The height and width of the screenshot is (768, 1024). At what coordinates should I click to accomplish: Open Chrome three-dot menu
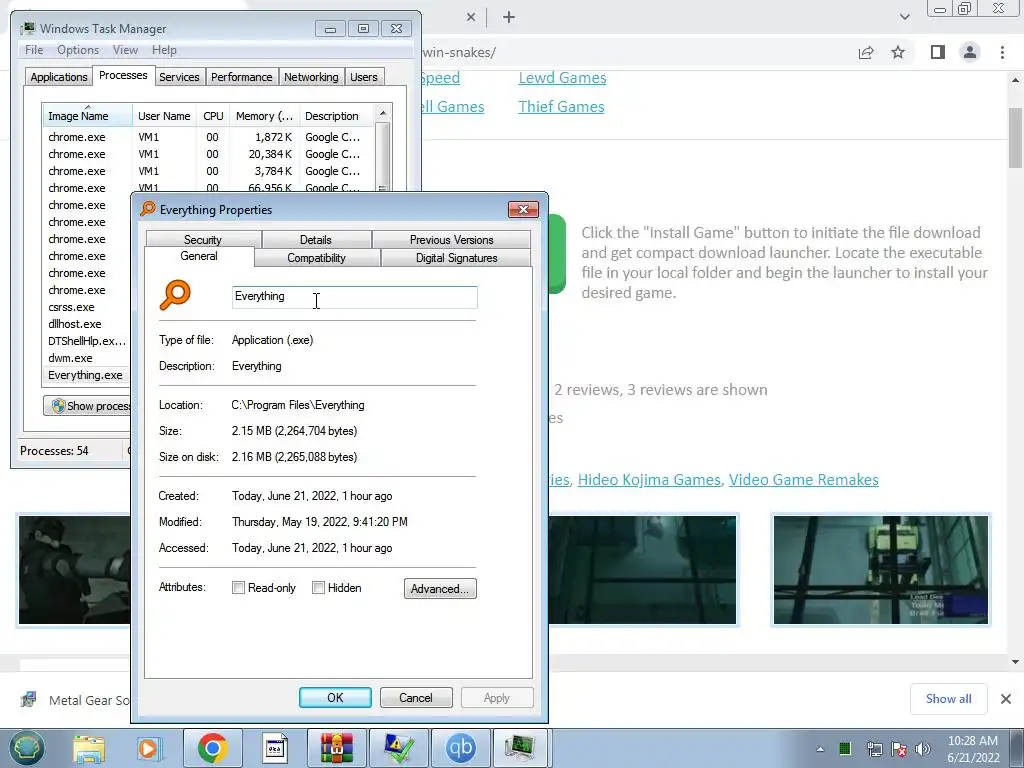click(1002, 52)
